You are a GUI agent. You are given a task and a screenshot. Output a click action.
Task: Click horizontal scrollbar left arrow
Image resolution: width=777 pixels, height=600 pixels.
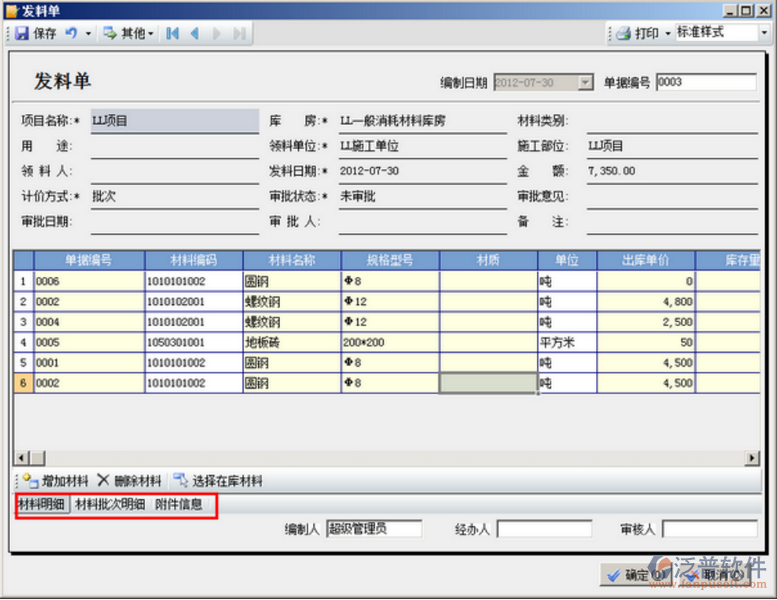point(21,458)
